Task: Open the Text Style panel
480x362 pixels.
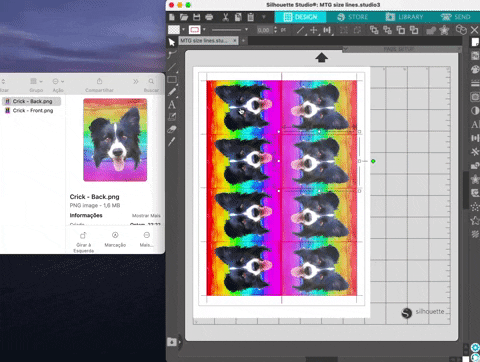Action: pos(475,124)
